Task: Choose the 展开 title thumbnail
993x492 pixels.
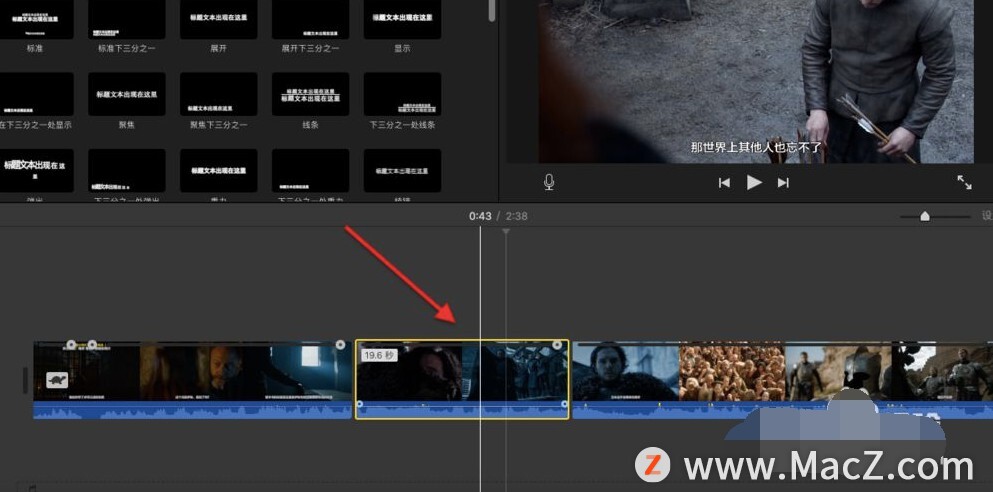Action: click(x=218, y=19)
